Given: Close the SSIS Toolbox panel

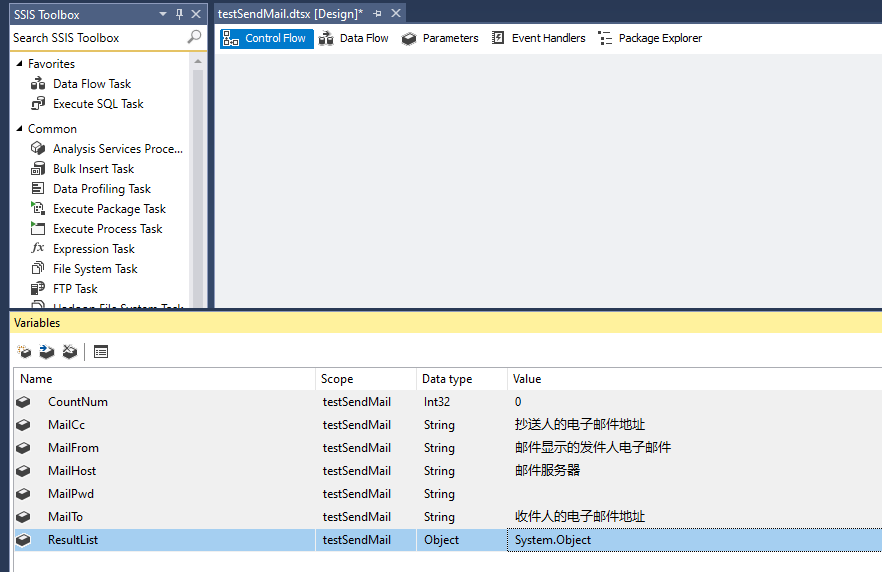Looking at the screenshot, I should tap(196, 14).
